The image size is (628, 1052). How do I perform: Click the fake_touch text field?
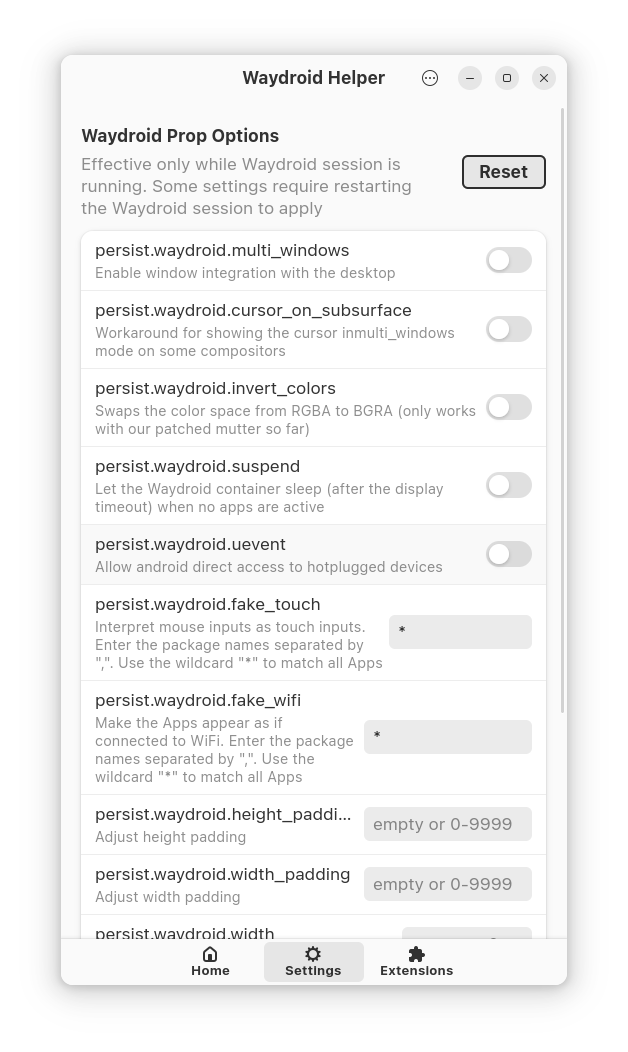click(460, 632)
